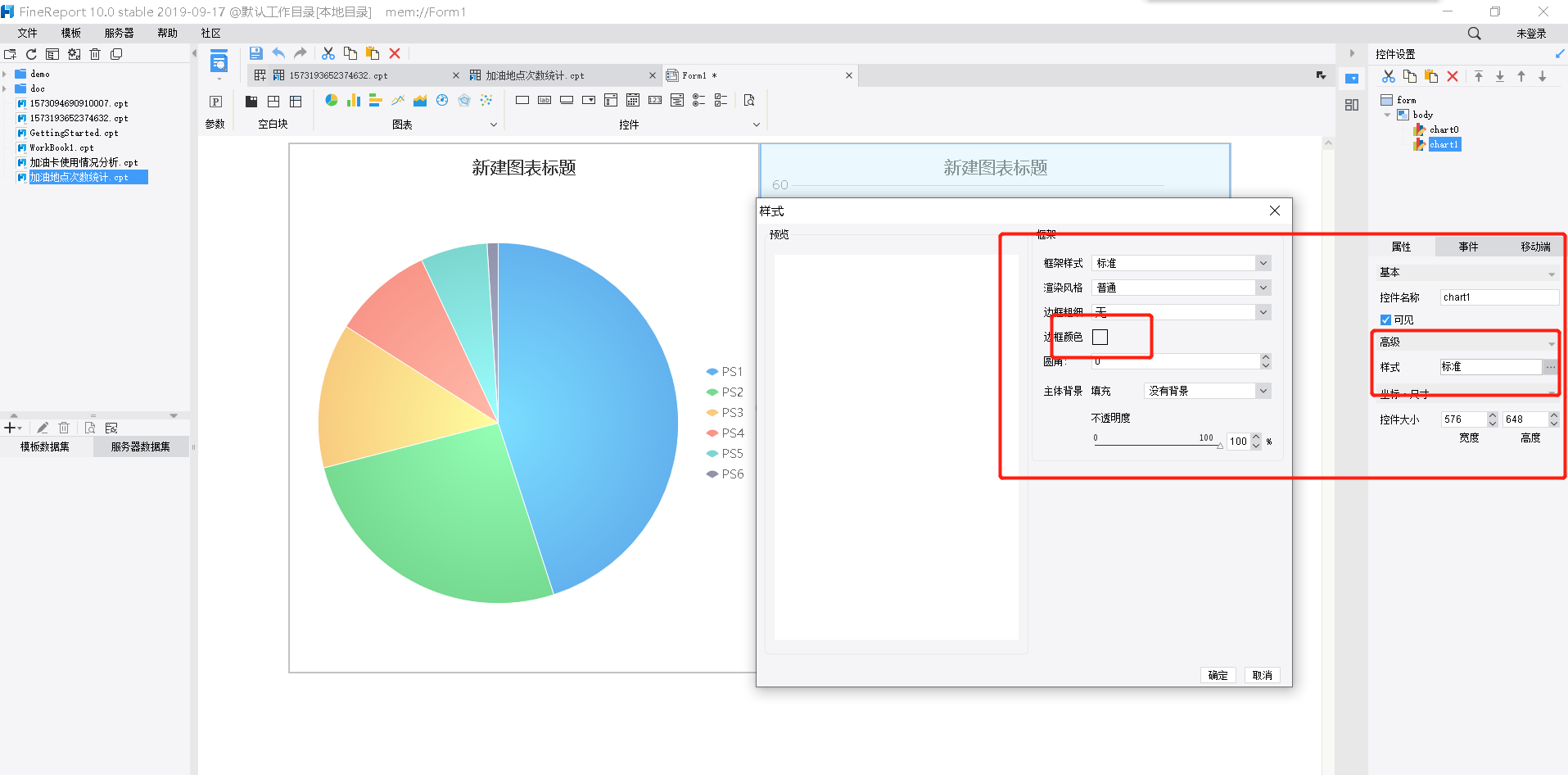The width and height of the screenshot is (1568, 775).
Task: Insert a pie chart from chart toolbar
Action: [x=331, y=100]
